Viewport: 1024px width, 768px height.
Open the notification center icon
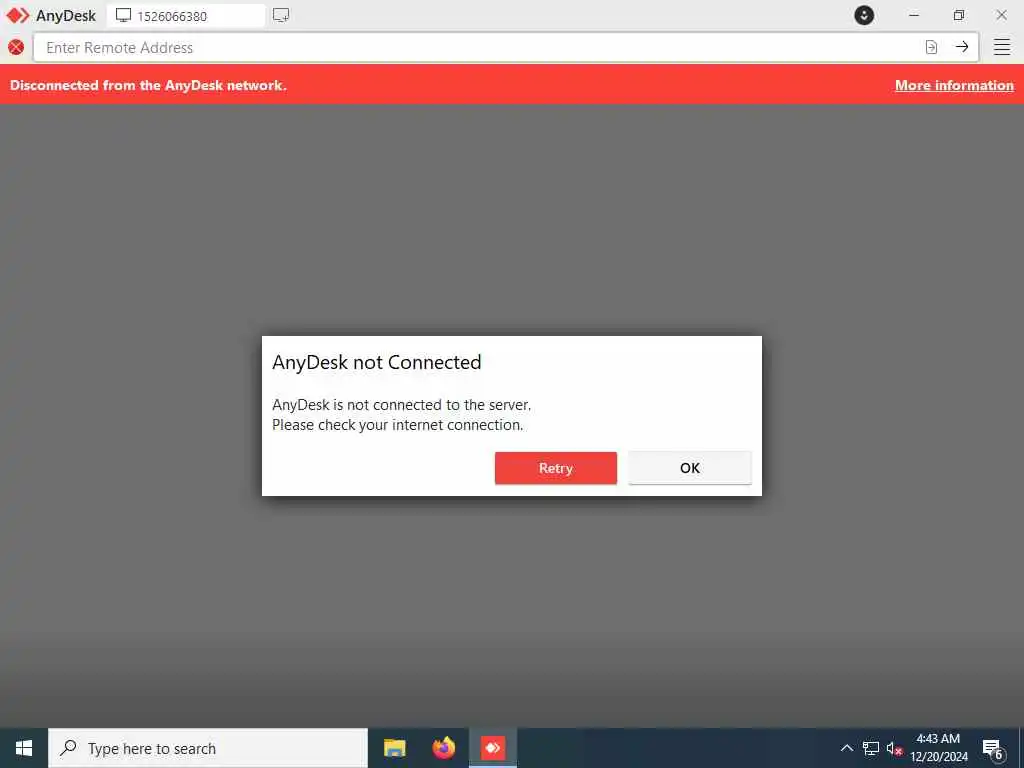tap(993, 749)
